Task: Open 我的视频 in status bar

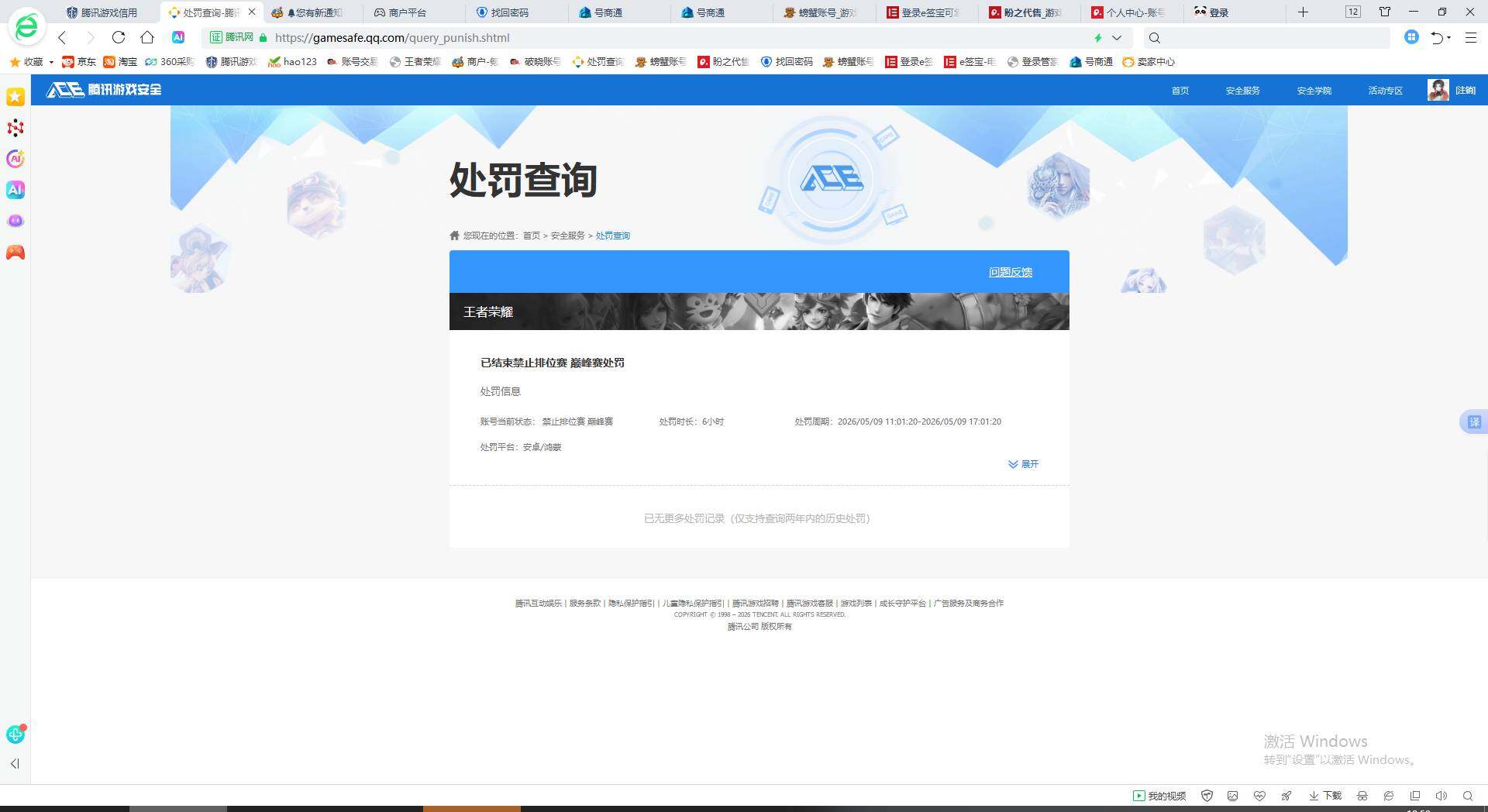Action: (1159, 796)
